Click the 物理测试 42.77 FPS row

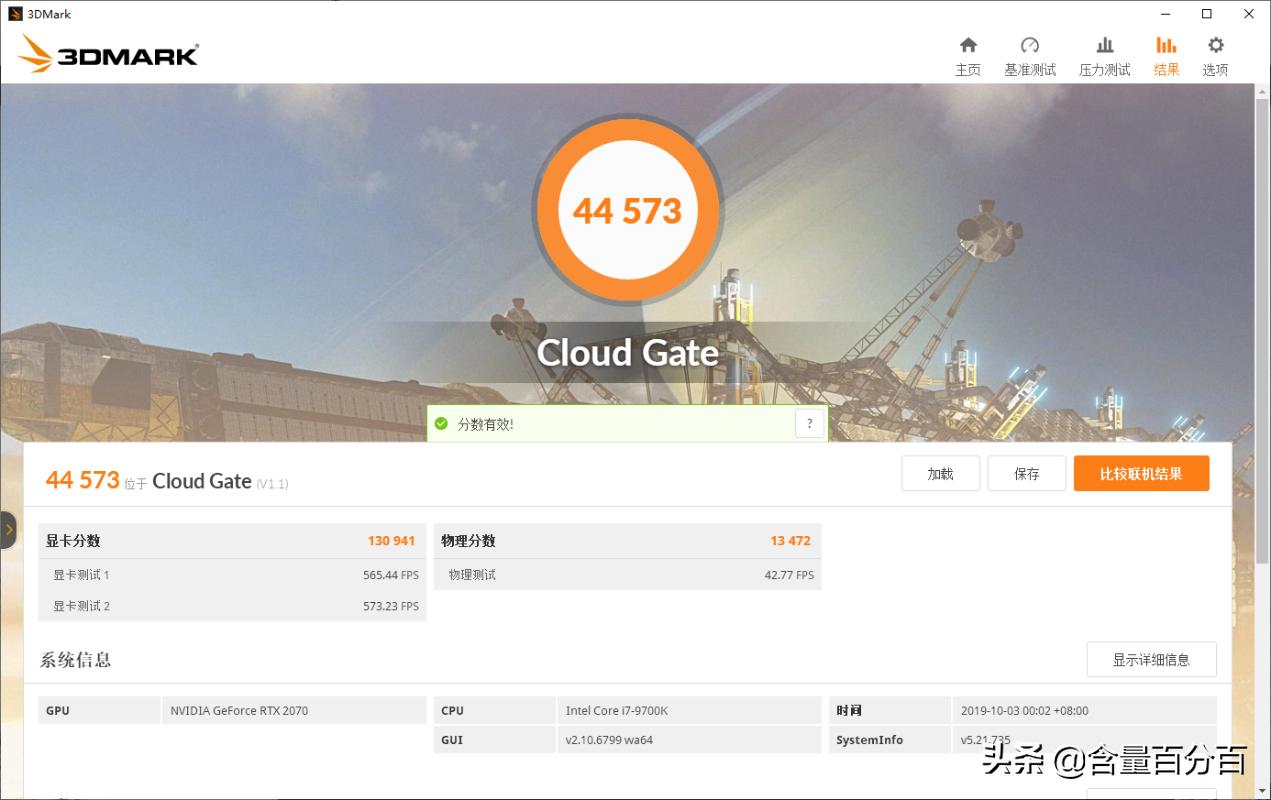click(x=627, y=575)
